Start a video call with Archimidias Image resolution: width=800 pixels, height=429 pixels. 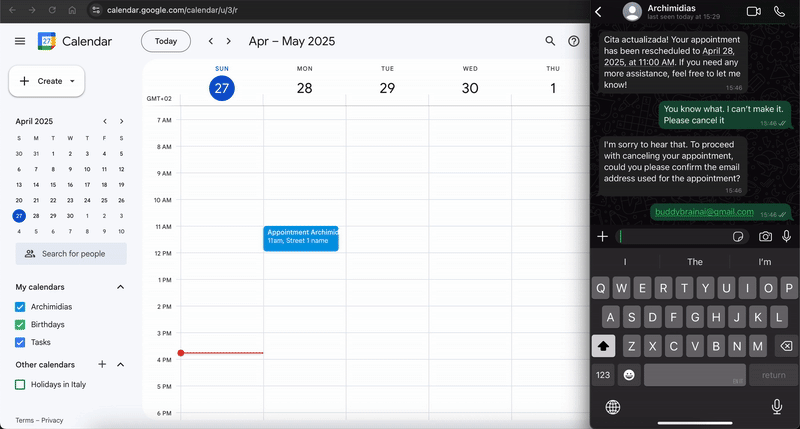click(754, 11)
